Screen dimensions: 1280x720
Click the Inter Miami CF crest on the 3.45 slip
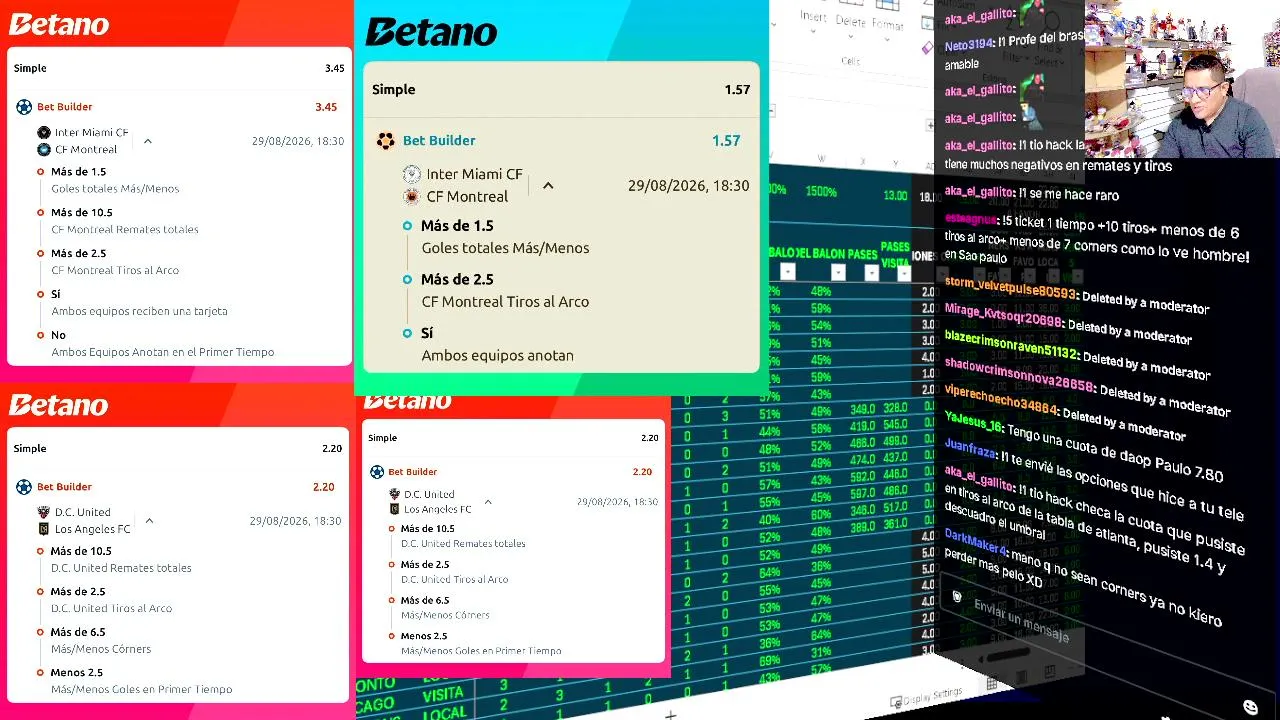[x=44, y=132]
